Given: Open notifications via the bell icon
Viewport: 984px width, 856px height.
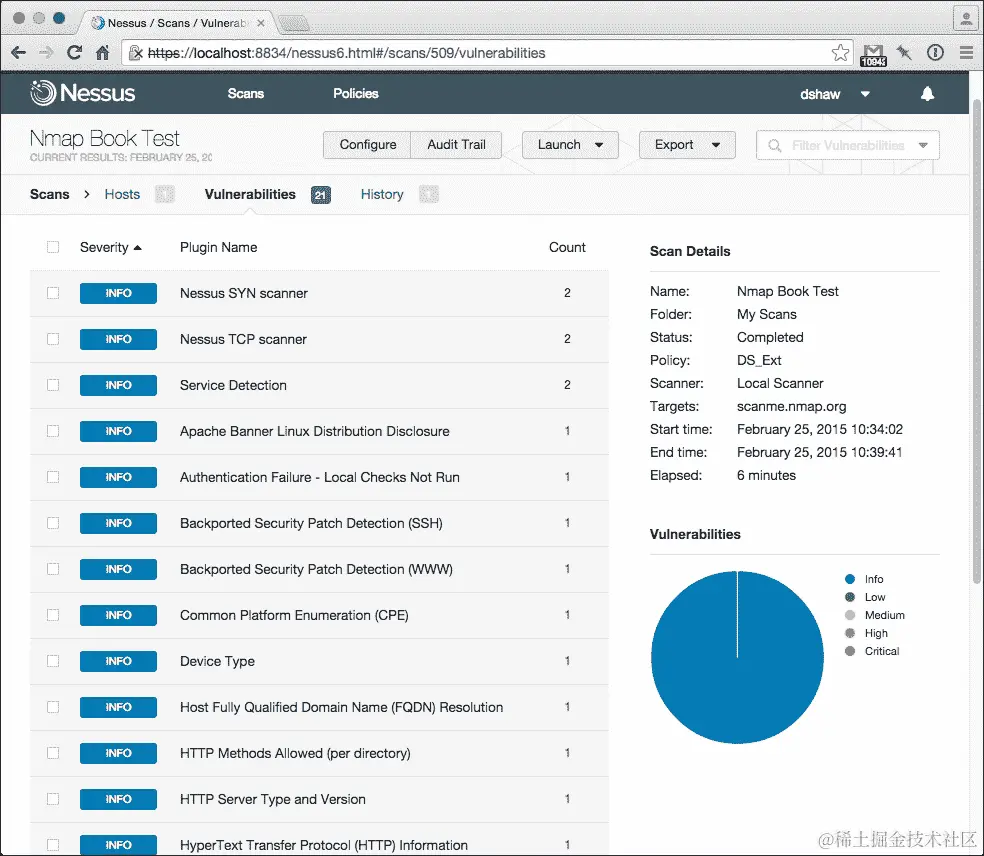Looking at the screenshot, I should pyautogui.click(x=927, y=94).
